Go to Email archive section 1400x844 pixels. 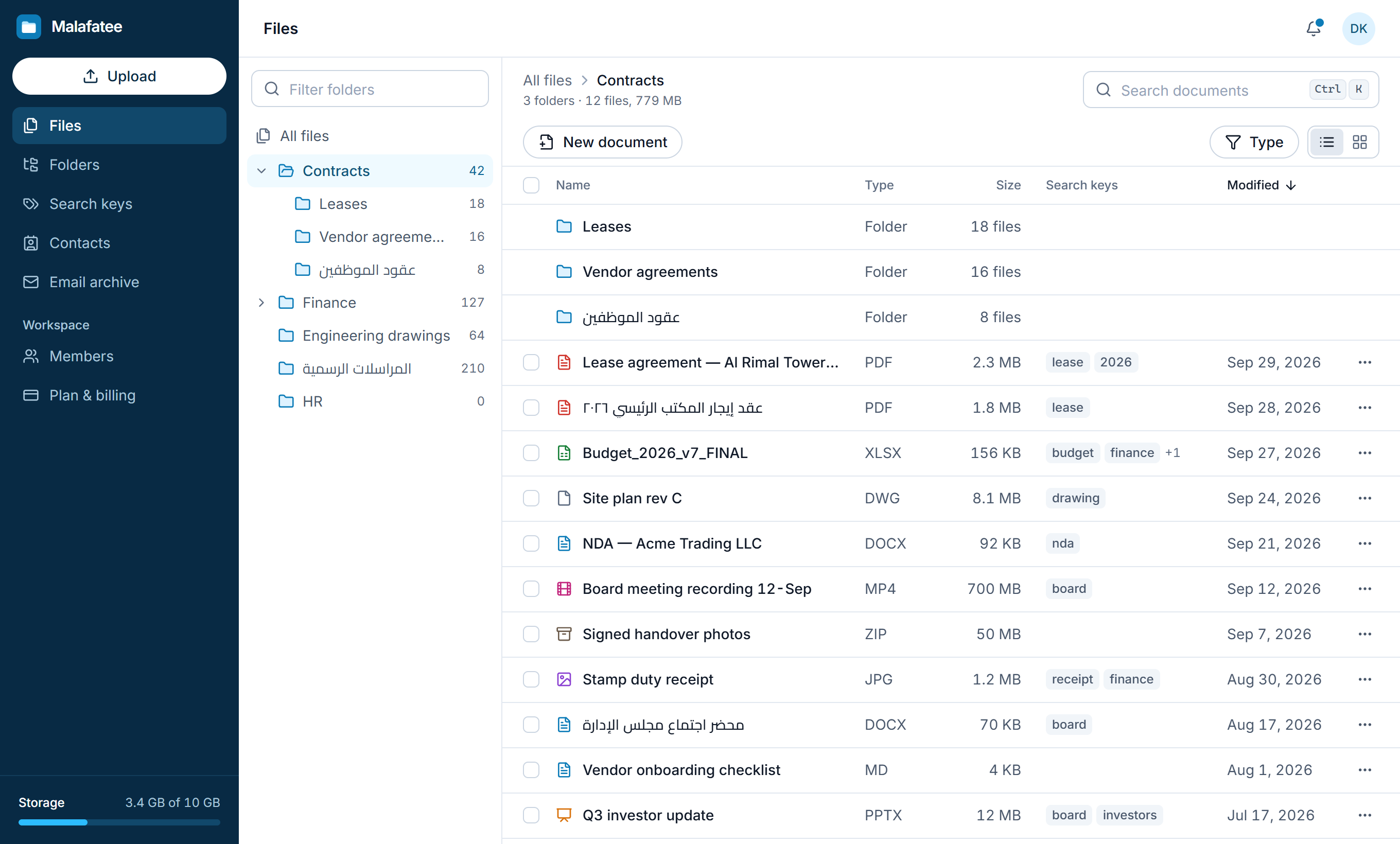coord(119,283)
